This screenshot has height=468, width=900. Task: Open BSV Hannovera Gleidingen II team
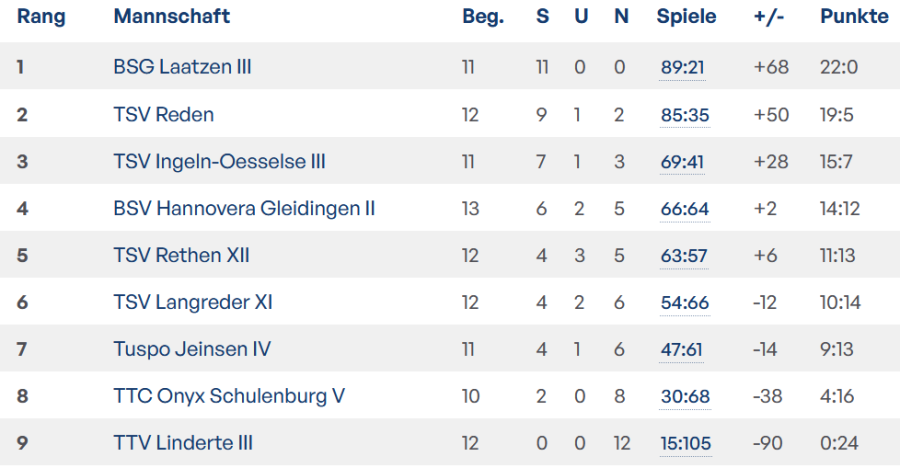244,209
